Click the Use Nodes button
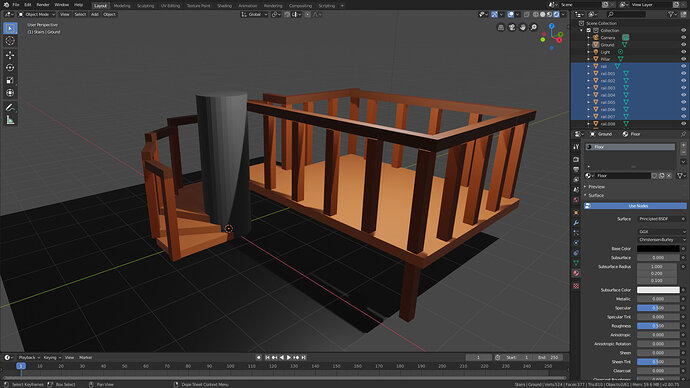690x388 pixels. tap(635, 206)
